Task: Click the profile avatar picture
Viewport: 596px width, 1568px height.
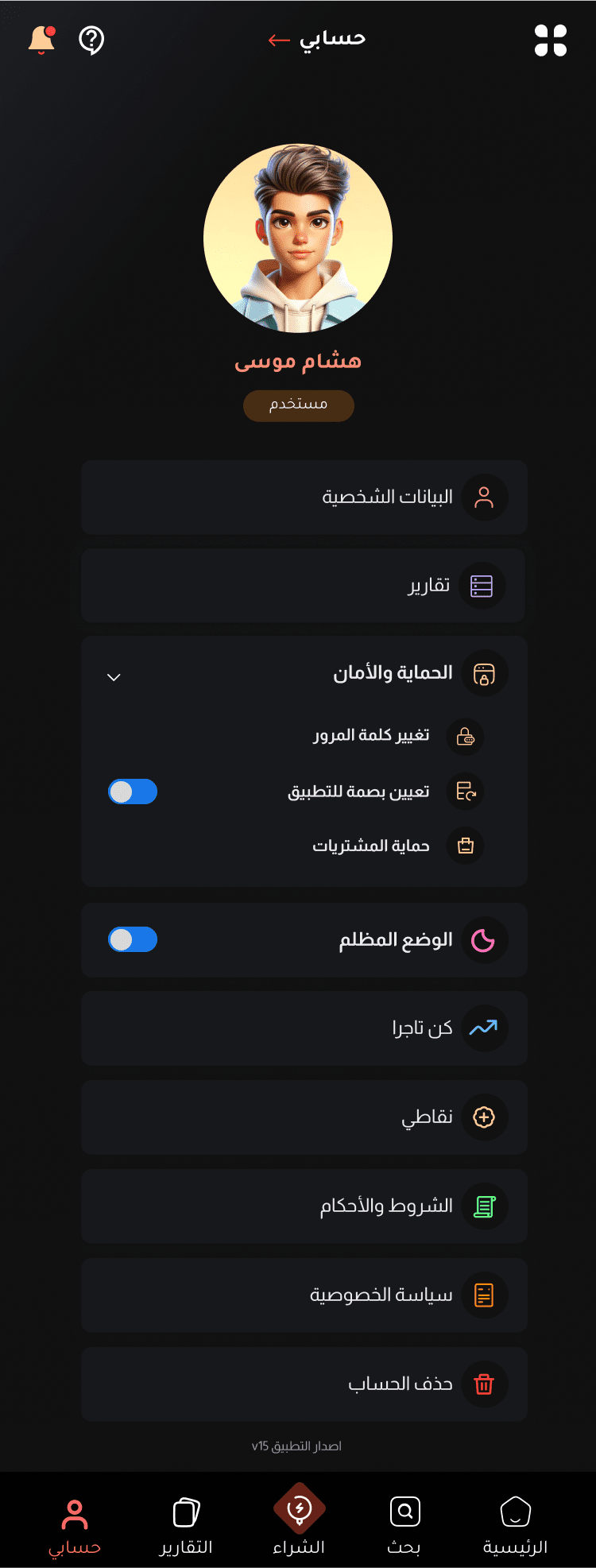Action: click(x=298, y=238)
